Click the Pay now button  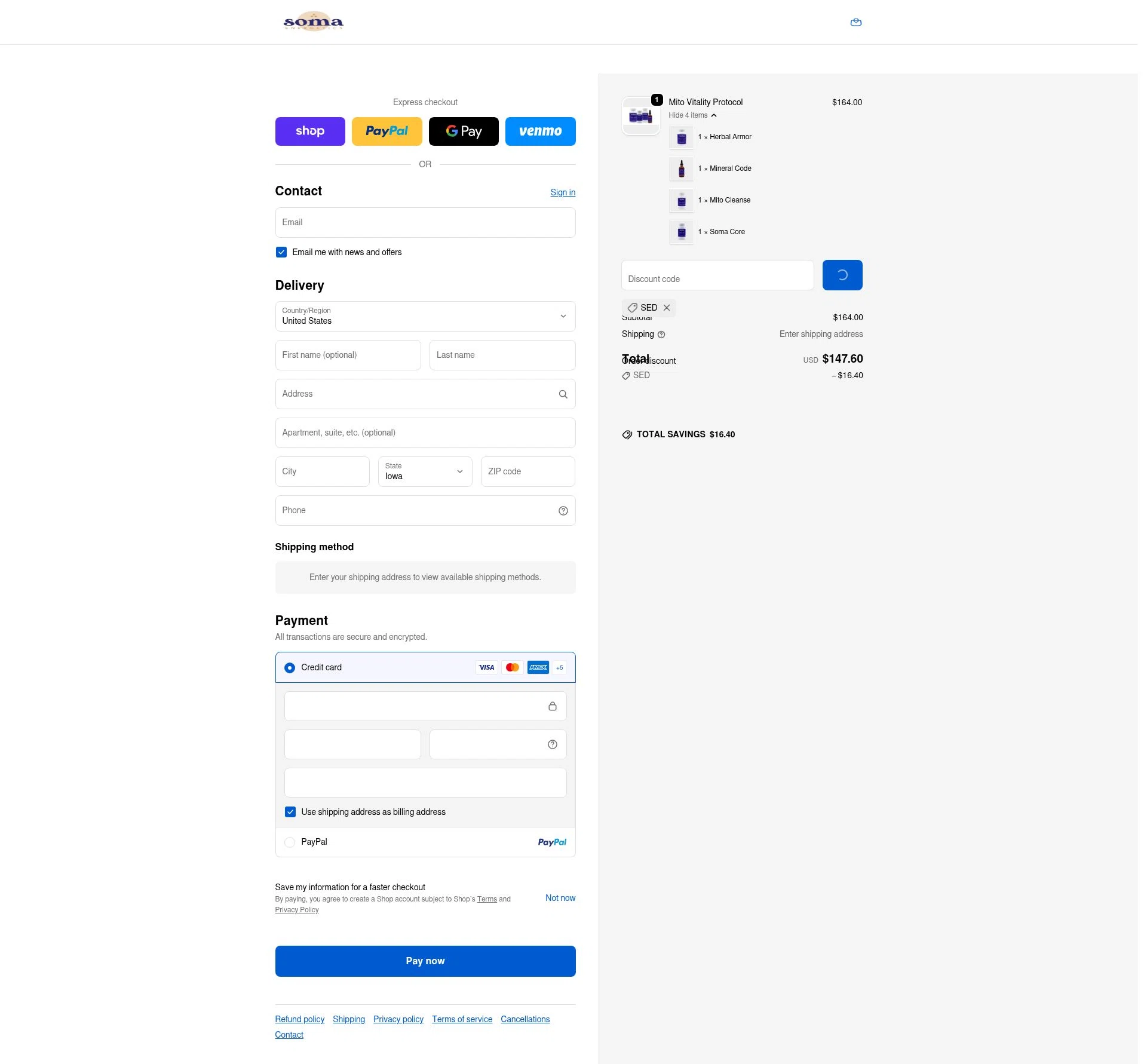click(425, 961)
